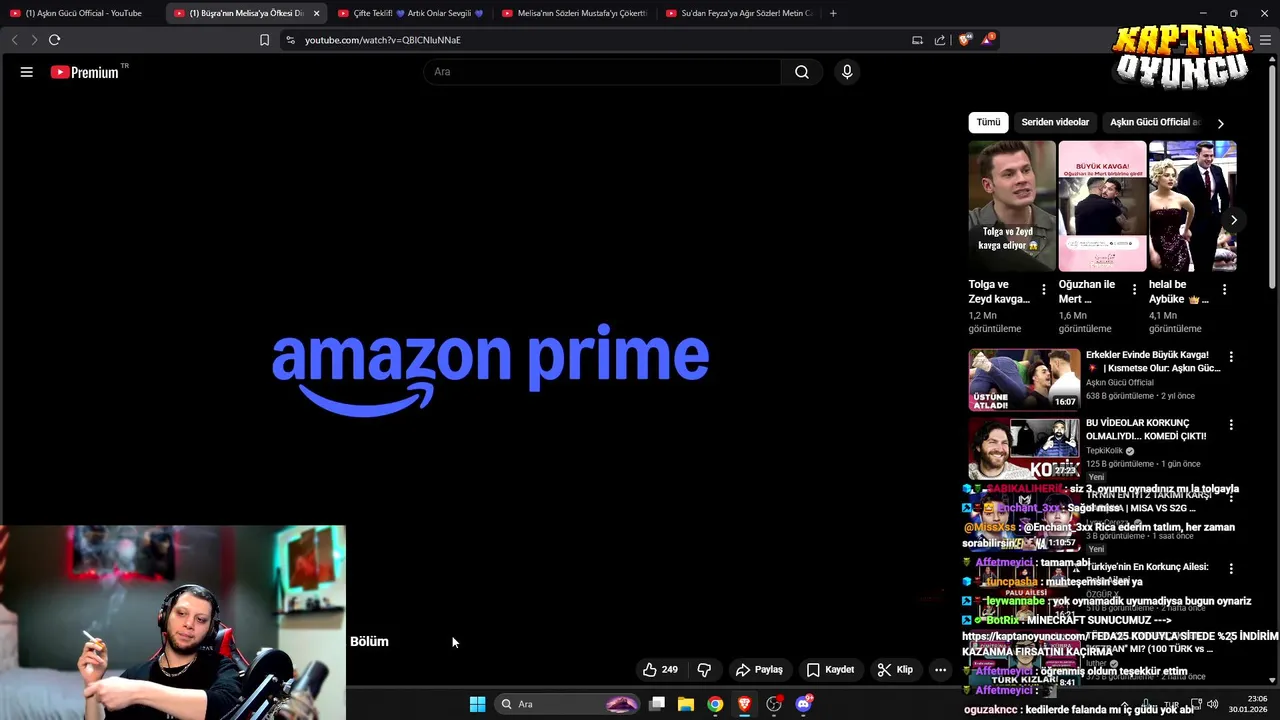Open options for 'helal be Aybüke' short
This screenshot has width=1280, height=720.
click(x=1223, y=289)
